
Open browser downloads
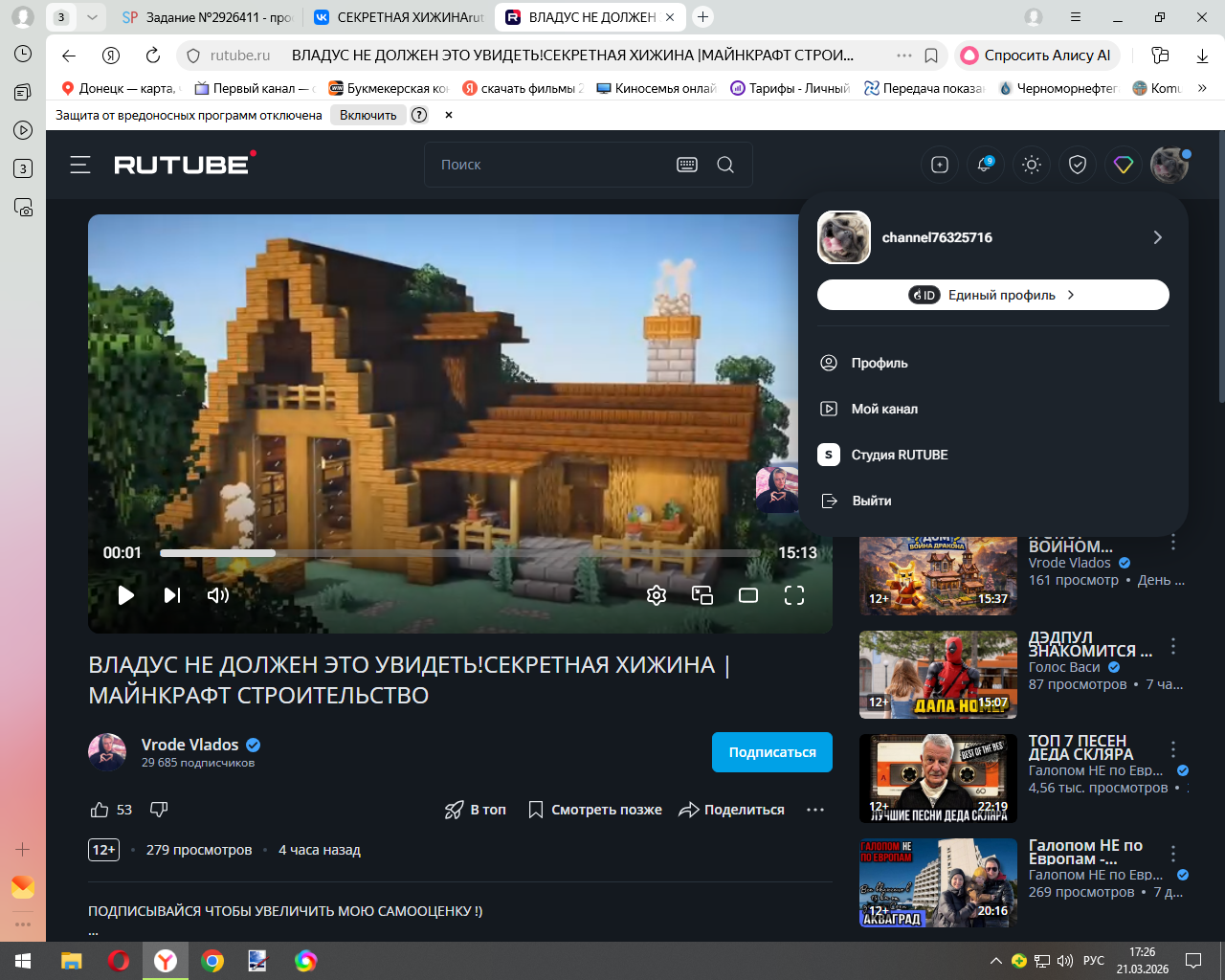click(x=1202, y=56)
